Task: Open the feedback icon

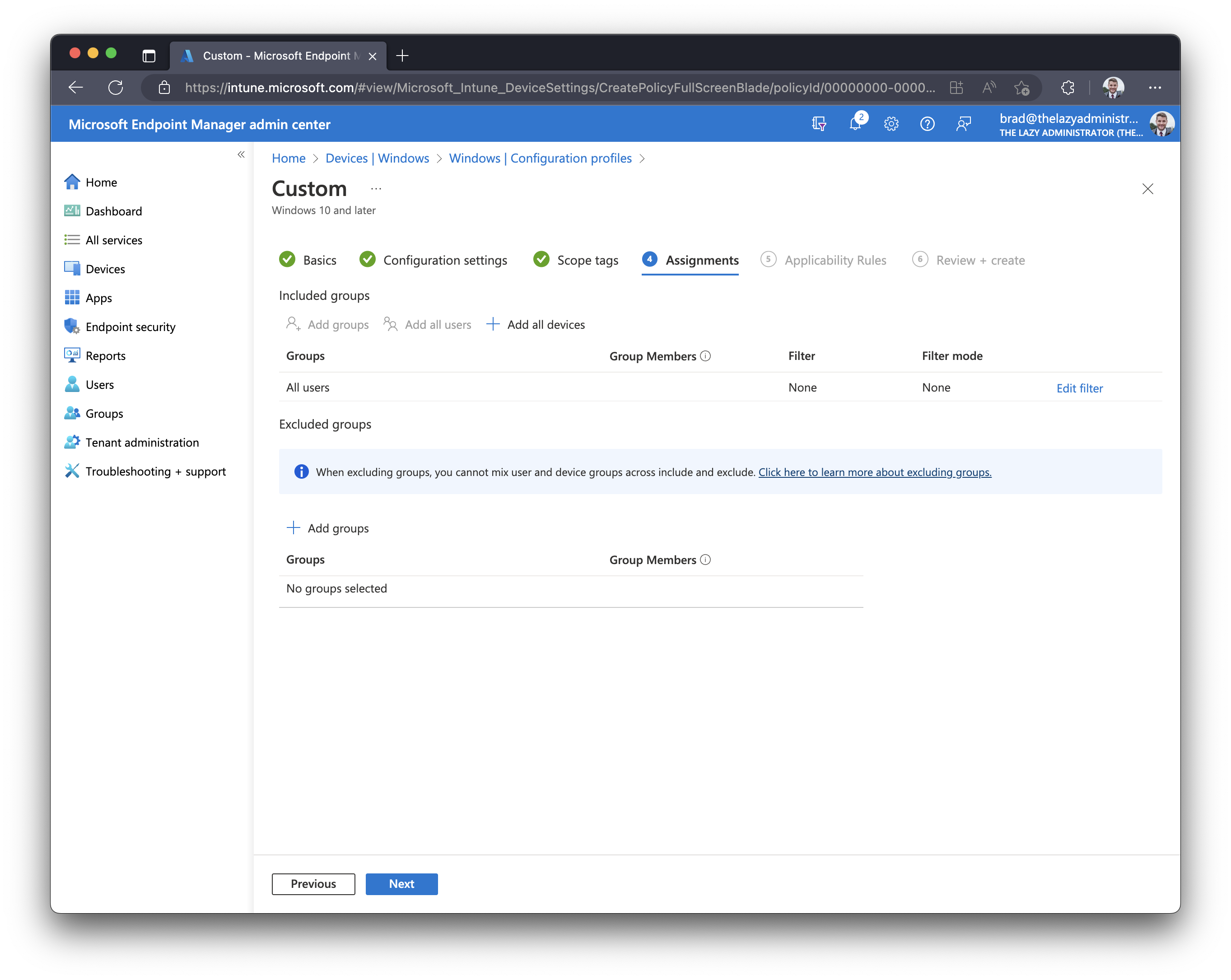Action: click(963, 123)
